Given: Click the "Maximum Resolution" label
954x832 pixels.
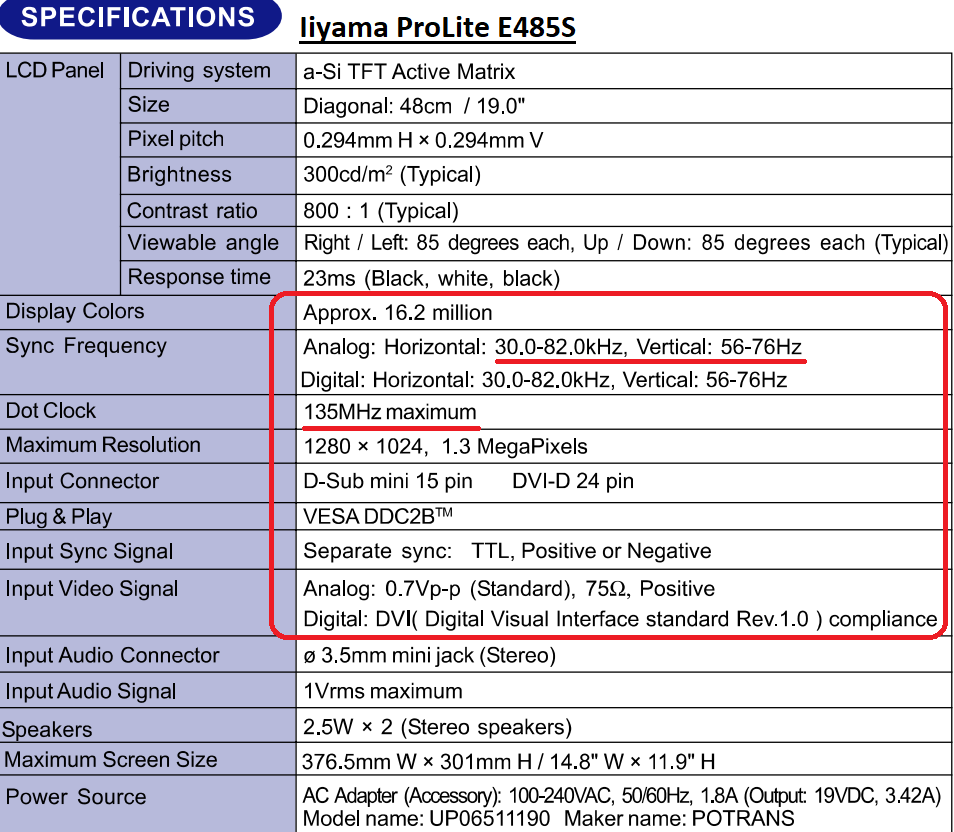Looking at the screenshot, I should 103,445.
